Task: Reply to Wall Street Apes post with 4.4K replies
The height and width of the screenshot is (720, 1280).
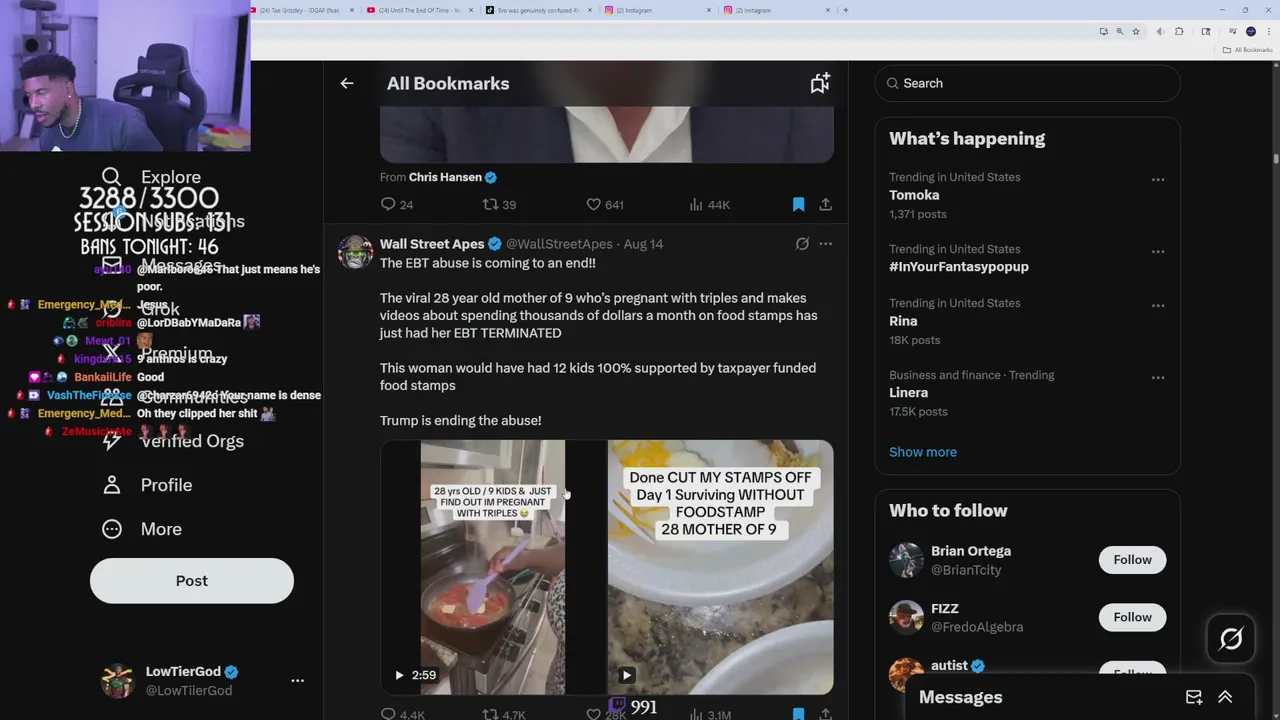Action: coord(402,714)
